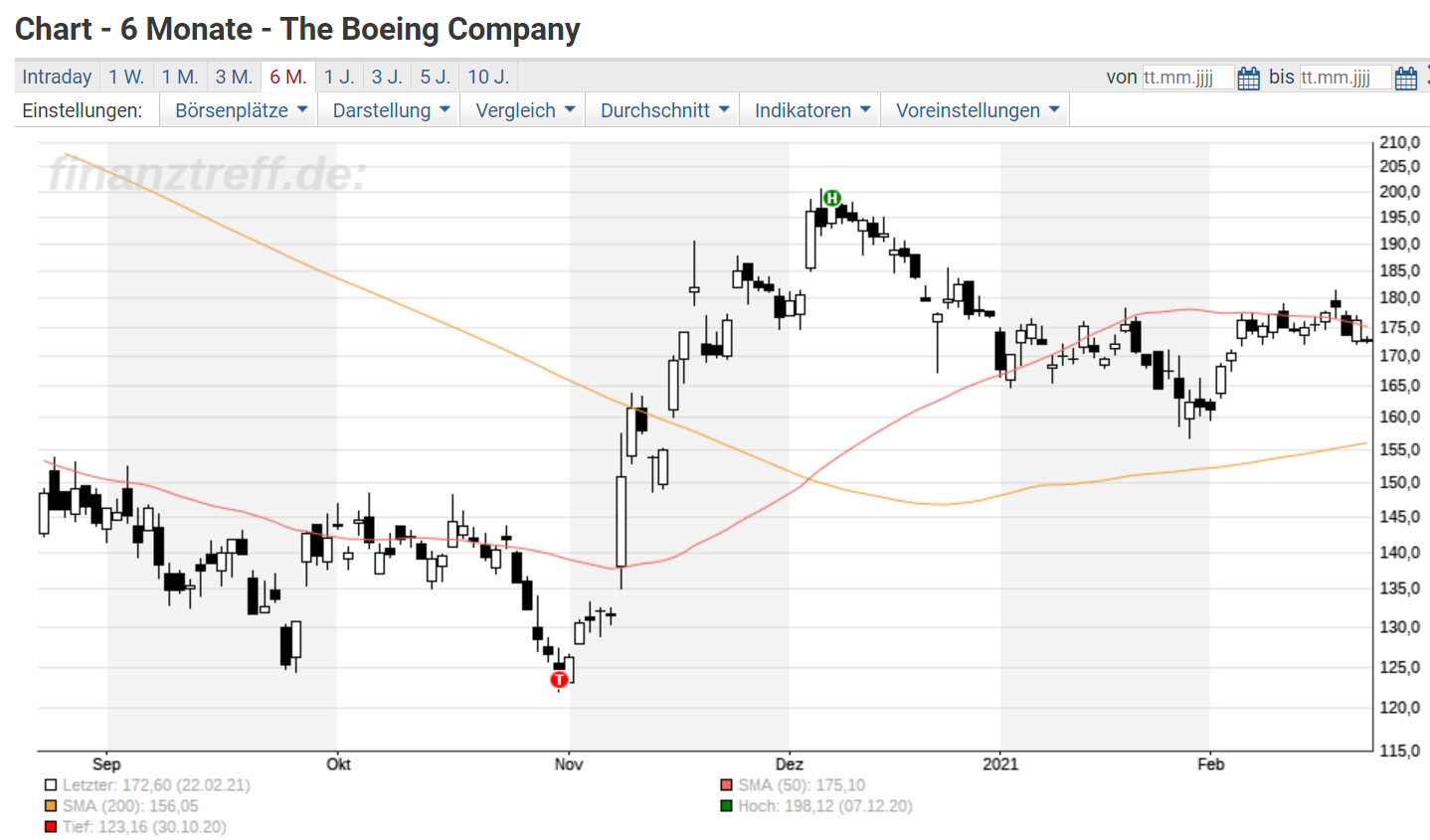
Task: Focus the 'bis' end date input field
Action: pyautogui.click(x=1345, y=78)
